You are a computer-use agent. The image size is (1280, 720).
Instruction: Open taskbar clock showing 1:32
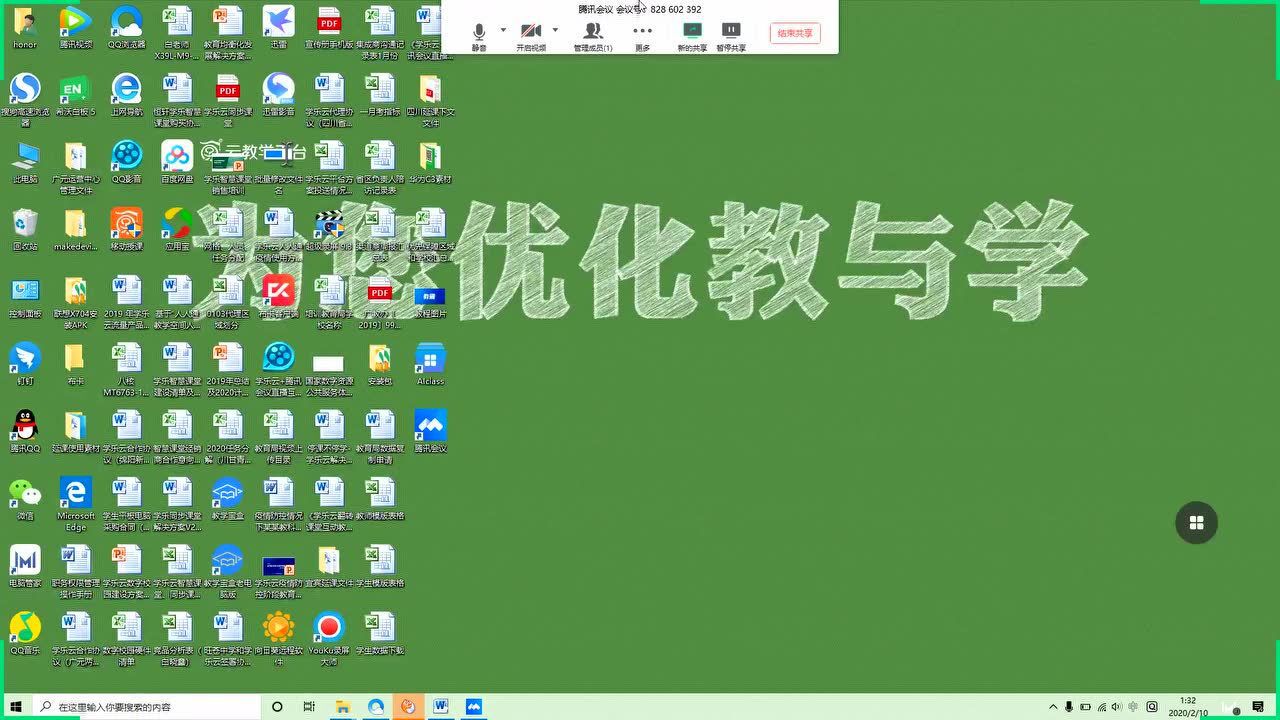[x=1187, y=706]
